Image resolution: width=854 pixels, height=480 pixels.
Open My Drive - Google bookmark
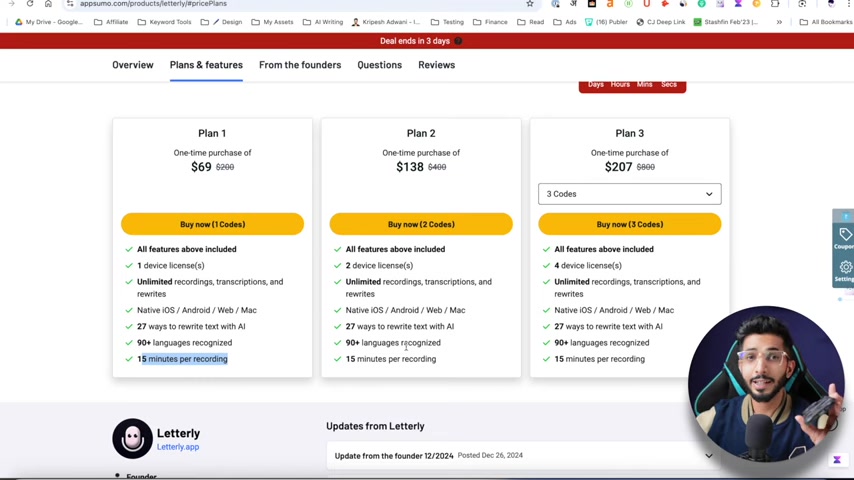(48, 22)
